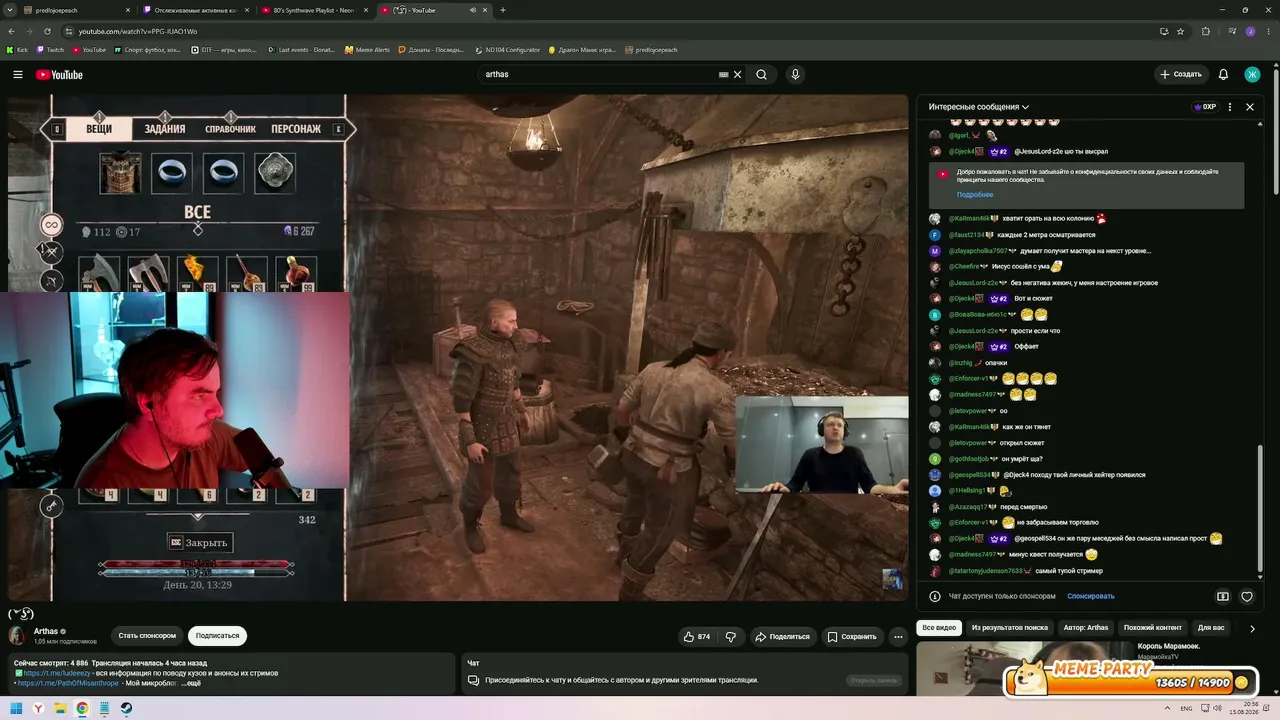
Task: Toggle the Подписаться subscribe button
Action: (x=217, y=636)
